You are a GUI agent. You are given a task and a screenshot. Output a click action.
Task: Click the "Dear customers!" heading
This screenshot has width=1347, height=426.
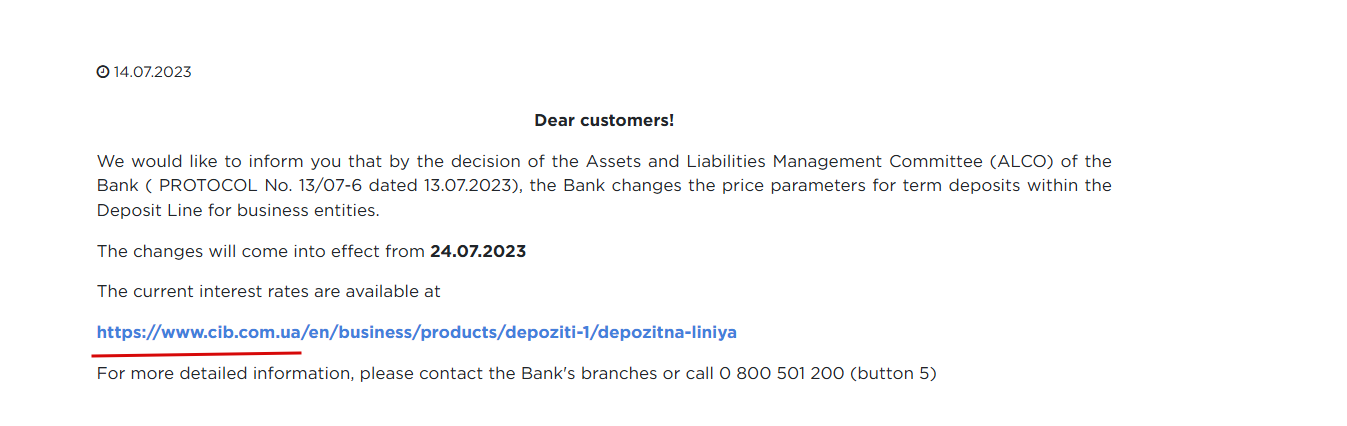[604, 120]
